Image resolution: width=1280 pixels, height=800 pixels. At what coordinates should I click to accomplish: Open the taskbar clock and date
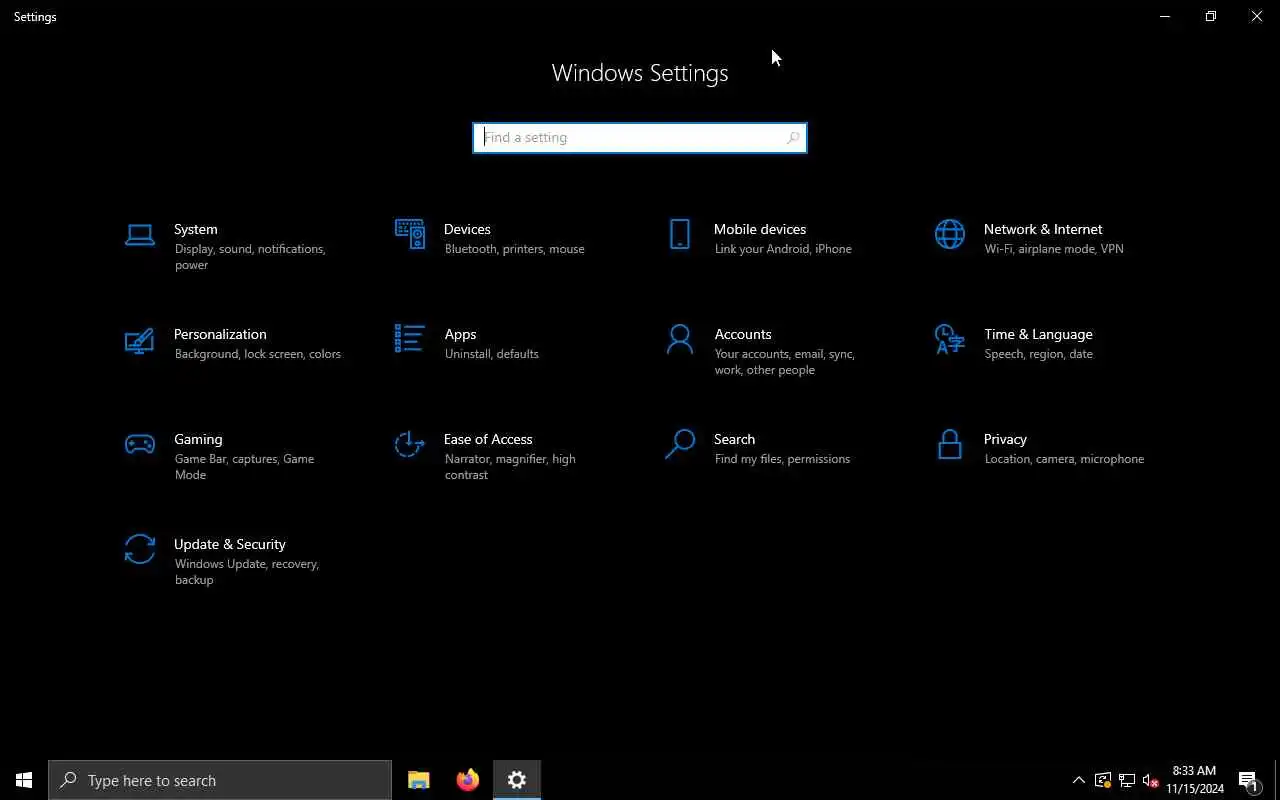(1194, 780)
